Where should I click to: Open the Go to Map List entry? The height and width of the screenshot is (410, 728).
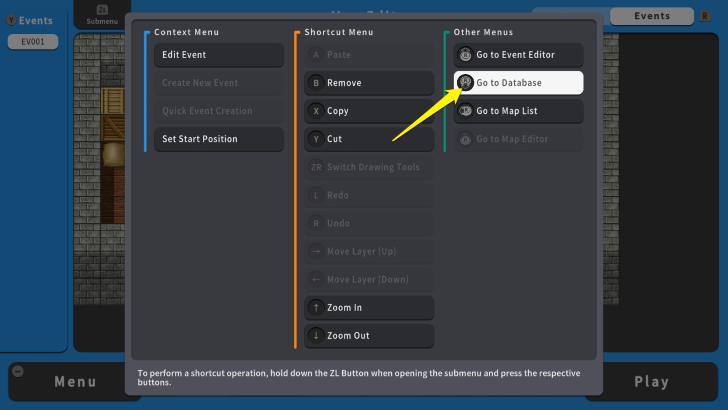518,111
